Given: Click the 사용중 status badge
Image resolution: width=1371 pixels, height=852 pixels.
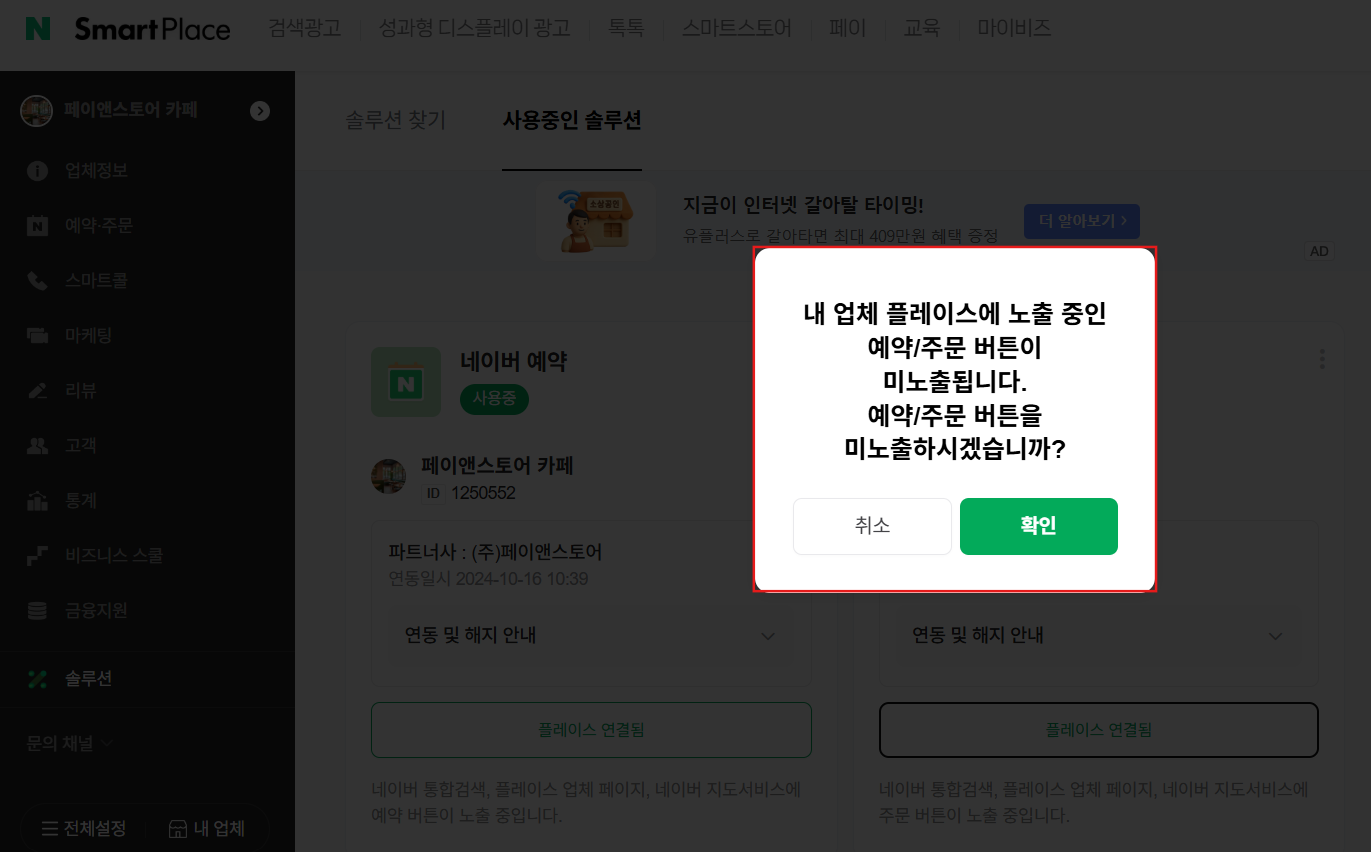Looking at the screenshot, I should pos(494,398).
